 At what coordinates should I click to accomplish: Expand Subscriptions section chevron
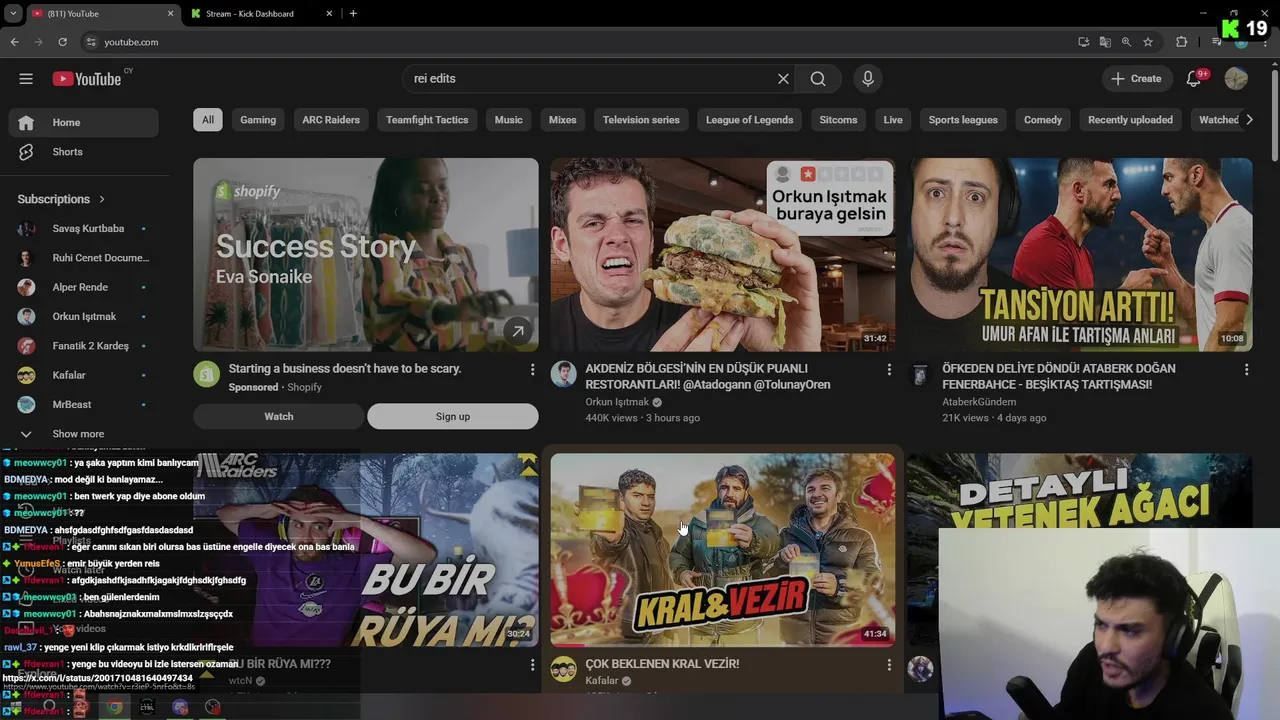[x=102, y=199]
